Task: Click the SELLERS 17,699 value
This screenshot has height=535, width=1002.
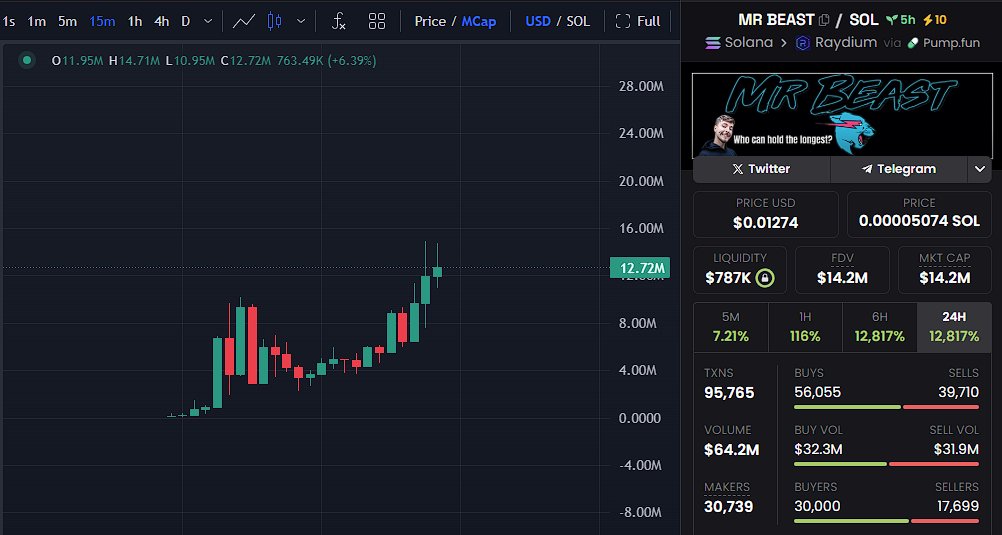Action: [x=957, y=507]
